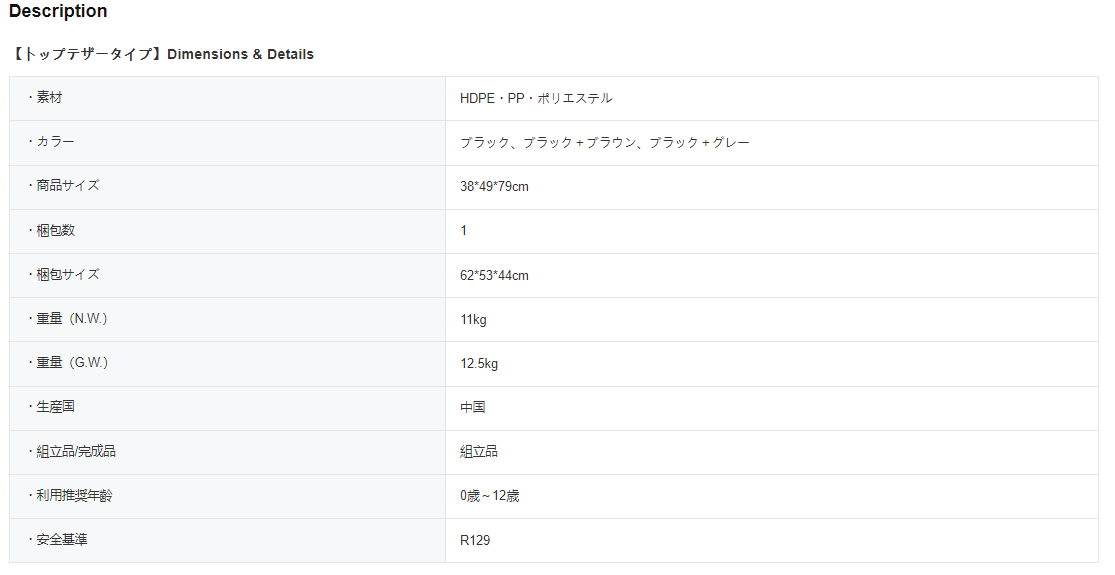Click the 62*53*44cm package size value
Viewport: 1115px width, 575px height.
point(494,275)
